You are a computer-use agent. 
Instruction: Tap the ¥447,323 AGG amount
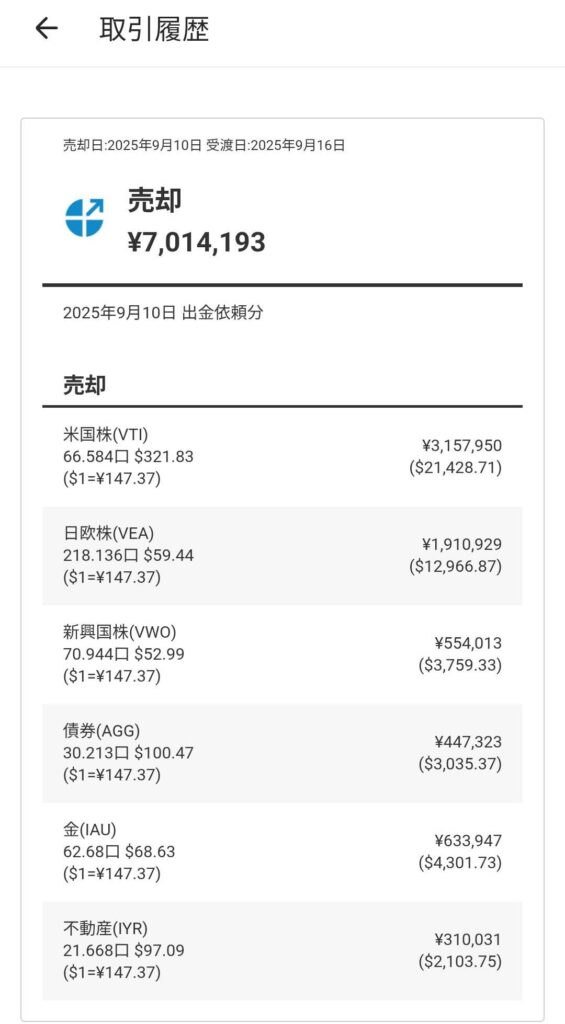468,742
